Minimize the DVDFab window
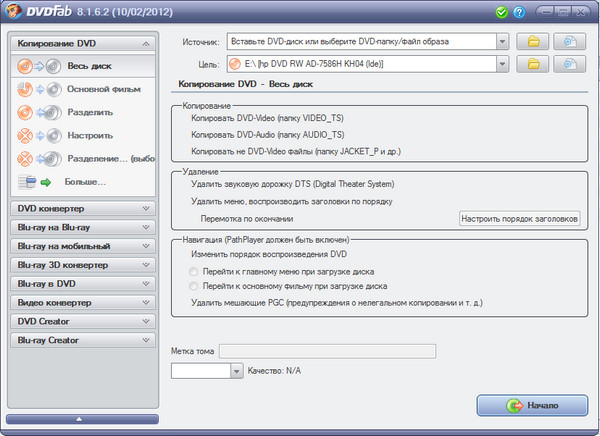600x436 pixels. (545, 12)
